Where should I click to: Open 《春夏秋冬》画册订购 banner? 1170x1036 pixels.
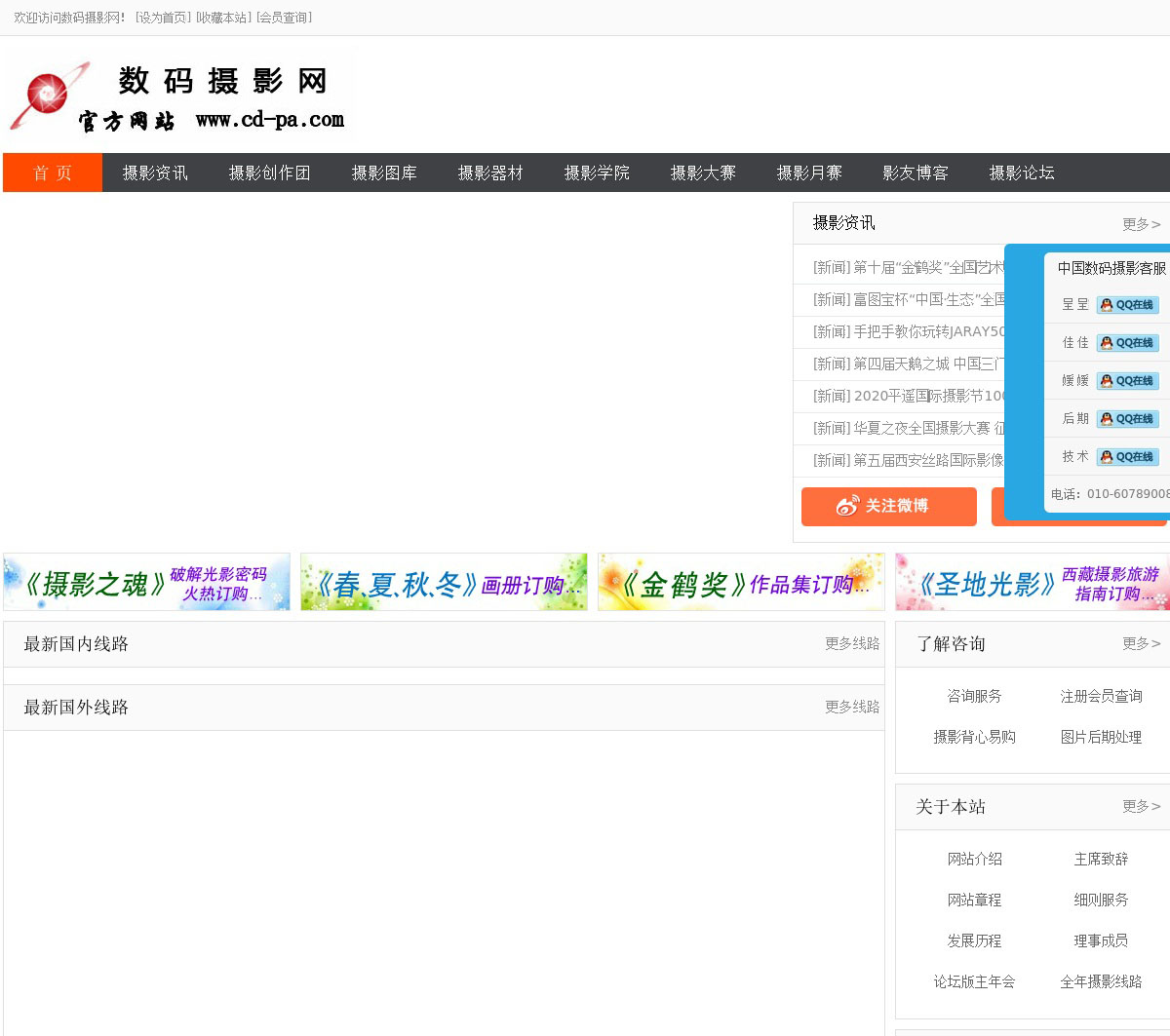coord(444,582)
